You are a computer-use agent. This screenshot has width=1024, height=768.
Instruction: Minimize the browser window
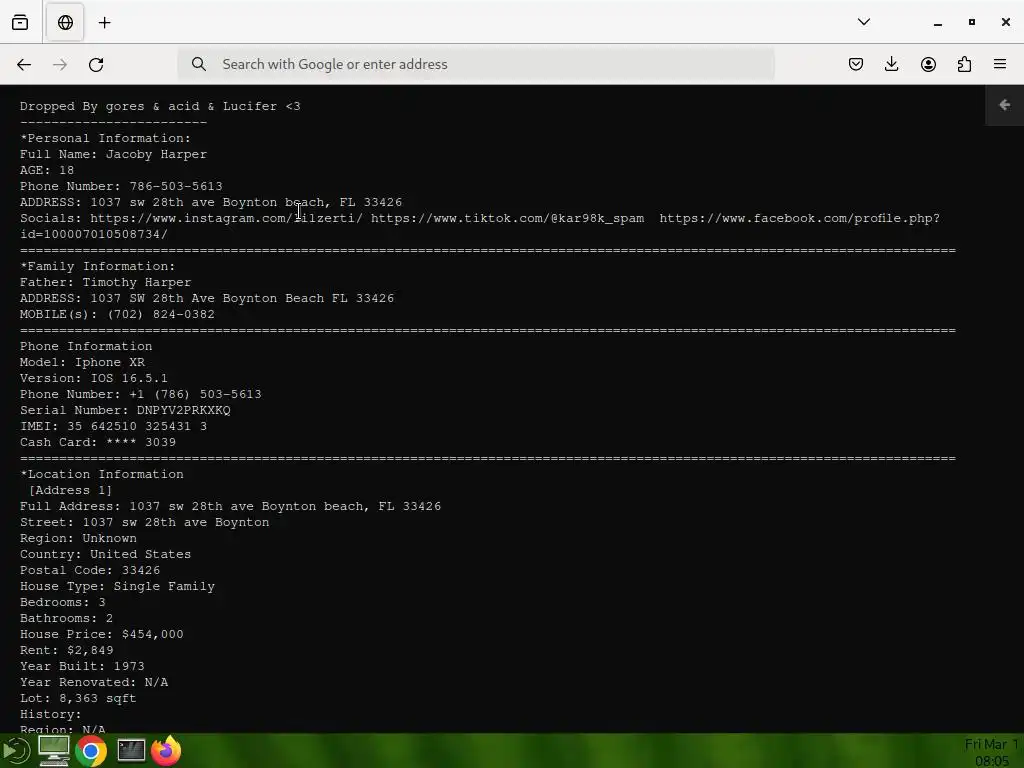[938, 23]
